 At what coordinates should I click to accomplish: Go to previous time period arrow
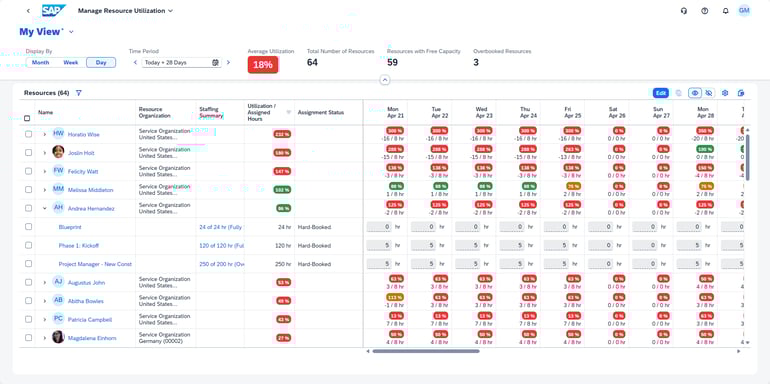tap(136, 62)
